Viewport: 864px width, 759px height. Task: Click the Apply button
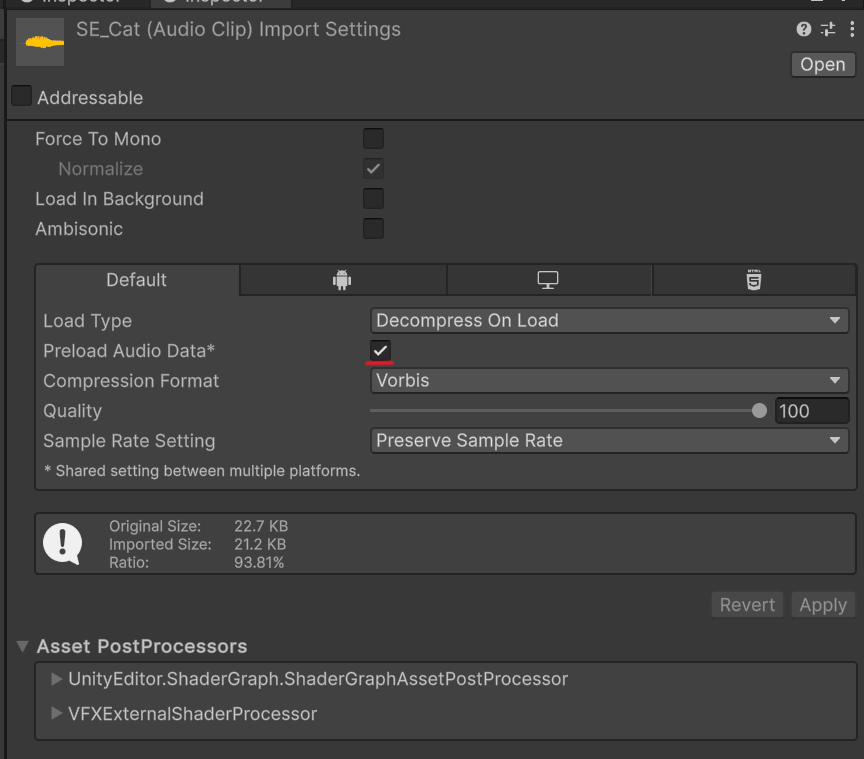[x=823, y=605]
